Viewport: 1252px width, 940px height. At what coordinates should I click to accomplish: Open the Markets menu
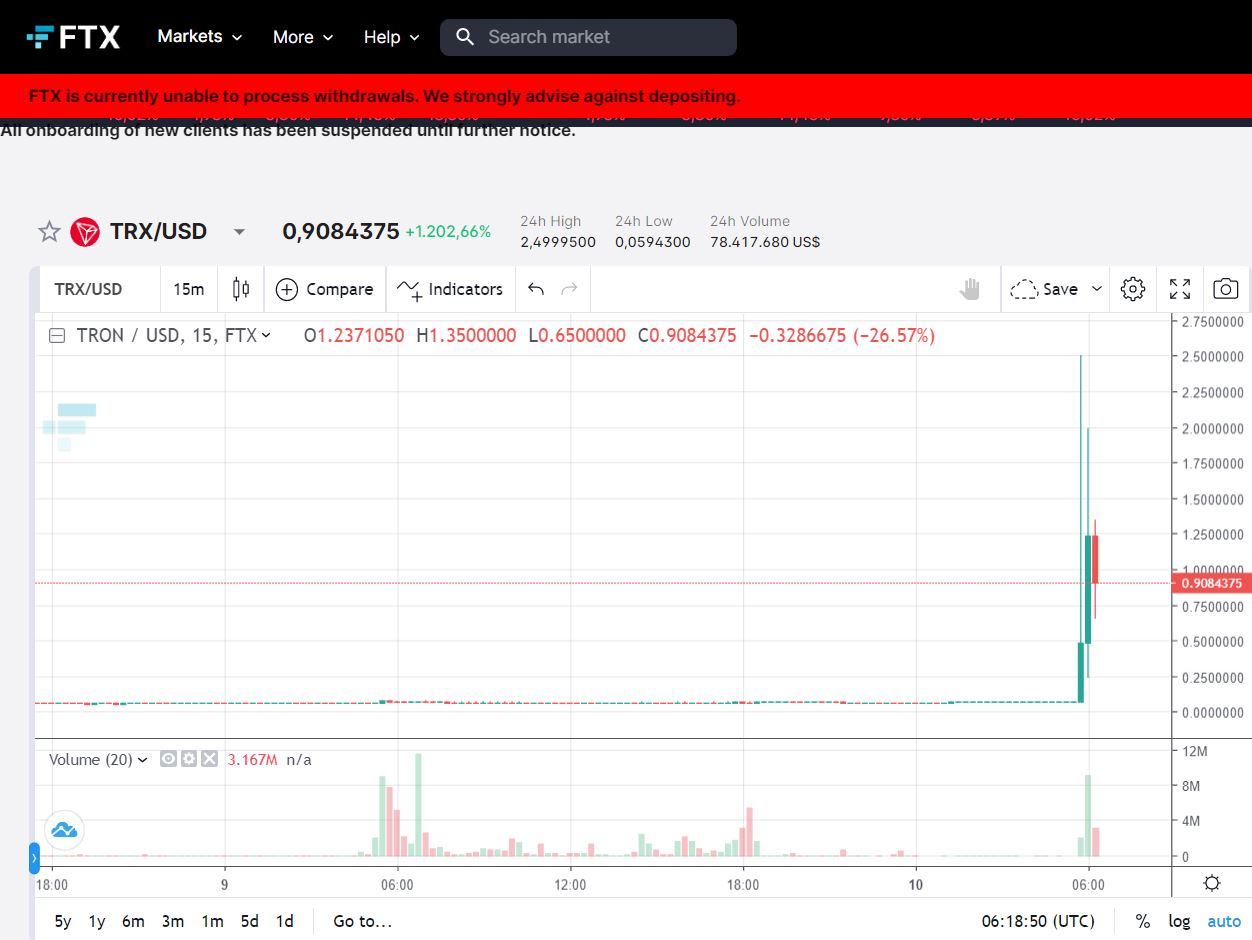point(200,37)
